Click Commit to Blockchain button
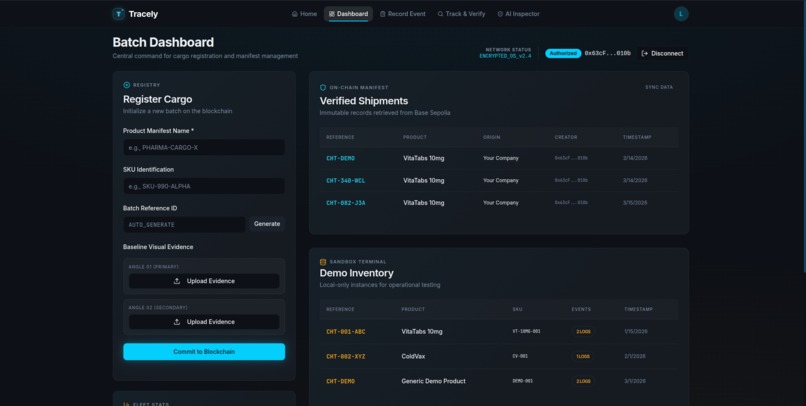The image size is (806, 406). tap(204, 352)
